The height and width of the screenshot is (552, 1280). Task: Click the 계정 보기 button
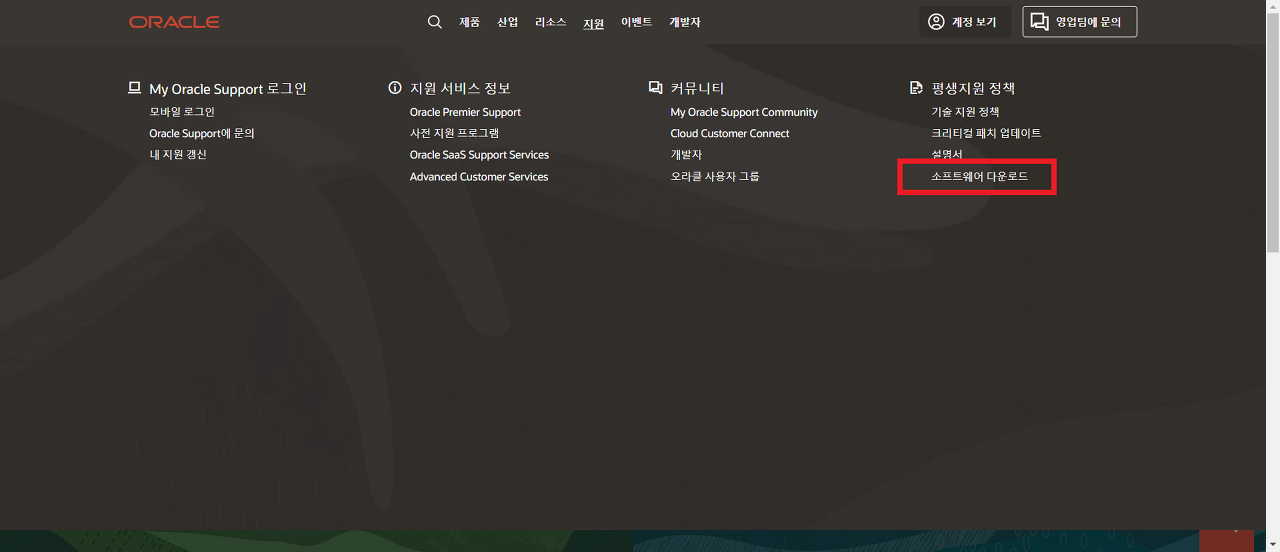tap(965, 22)
